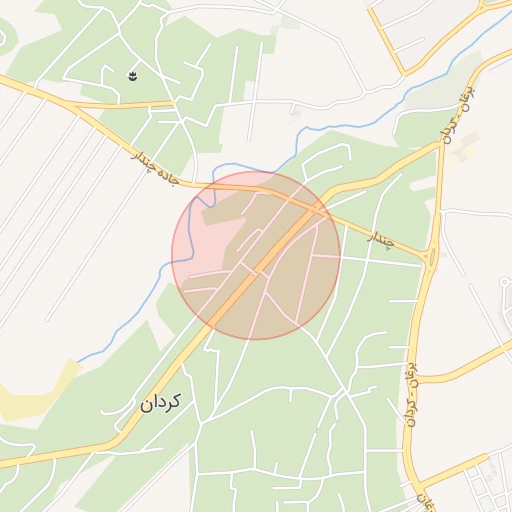Click the center of the red circle overlay
This screenshot has width=512, height=512.
[256, 256]
